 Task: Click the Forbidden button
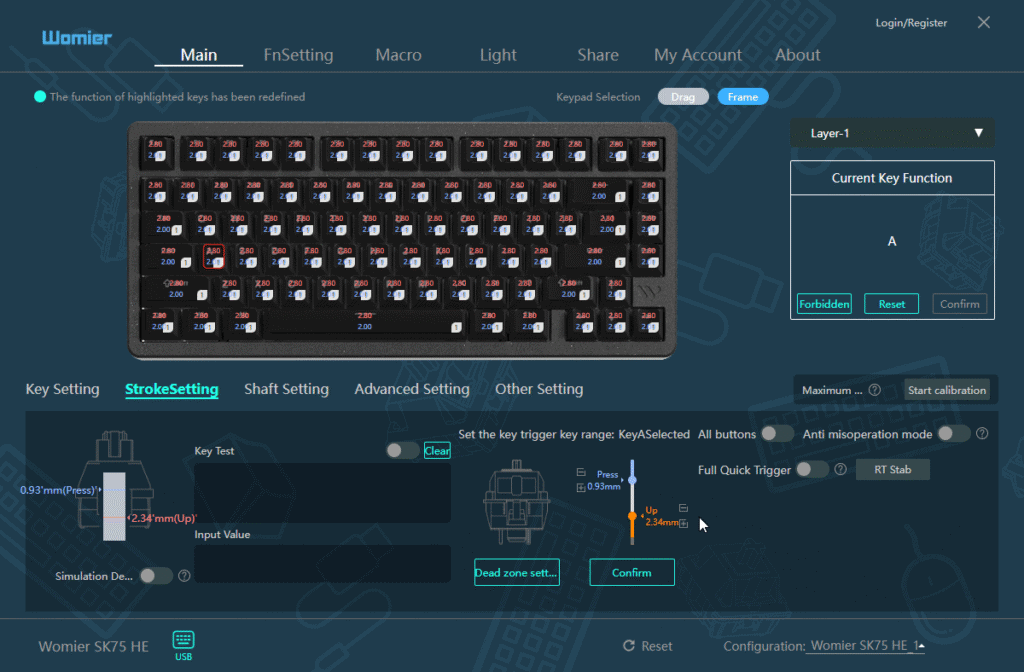[x=824, y=304]
